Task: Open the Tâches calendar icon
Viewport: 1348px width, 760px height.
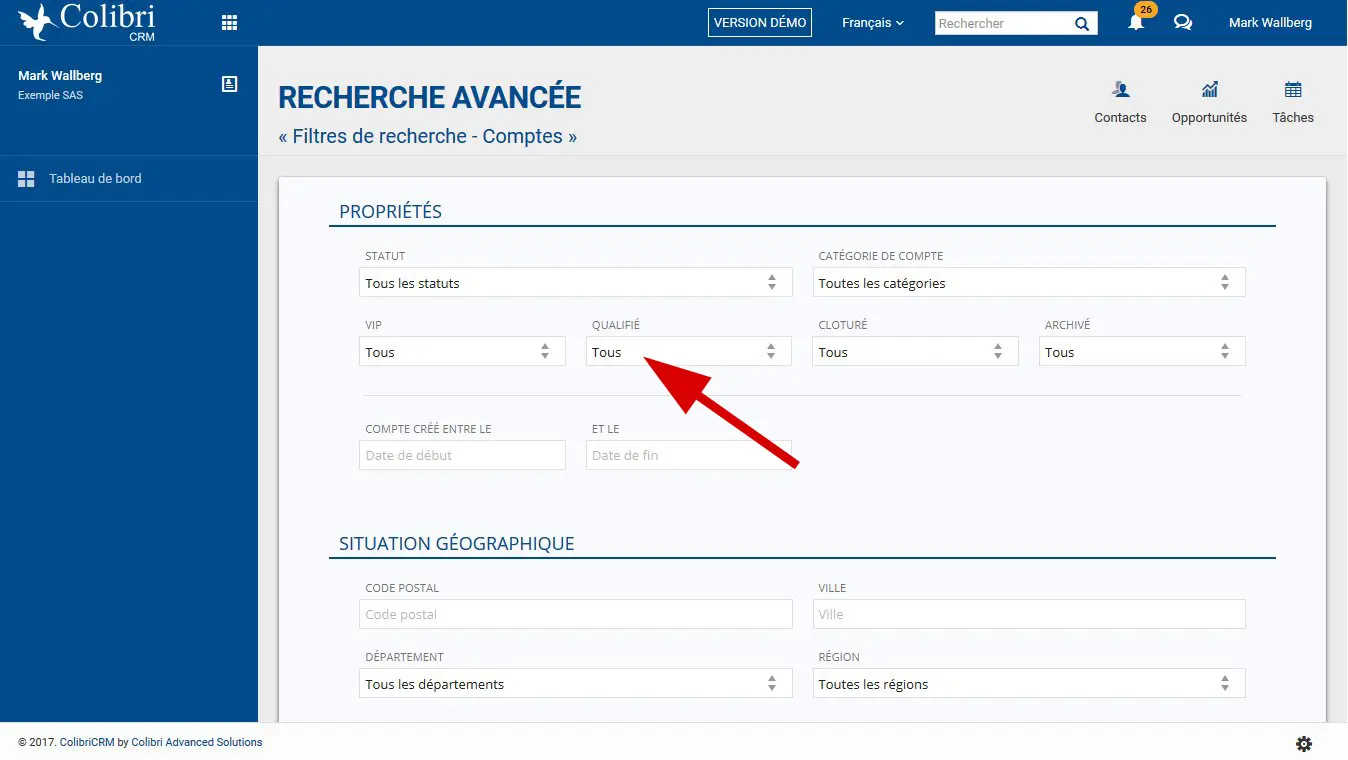Action: (1293, 89)
